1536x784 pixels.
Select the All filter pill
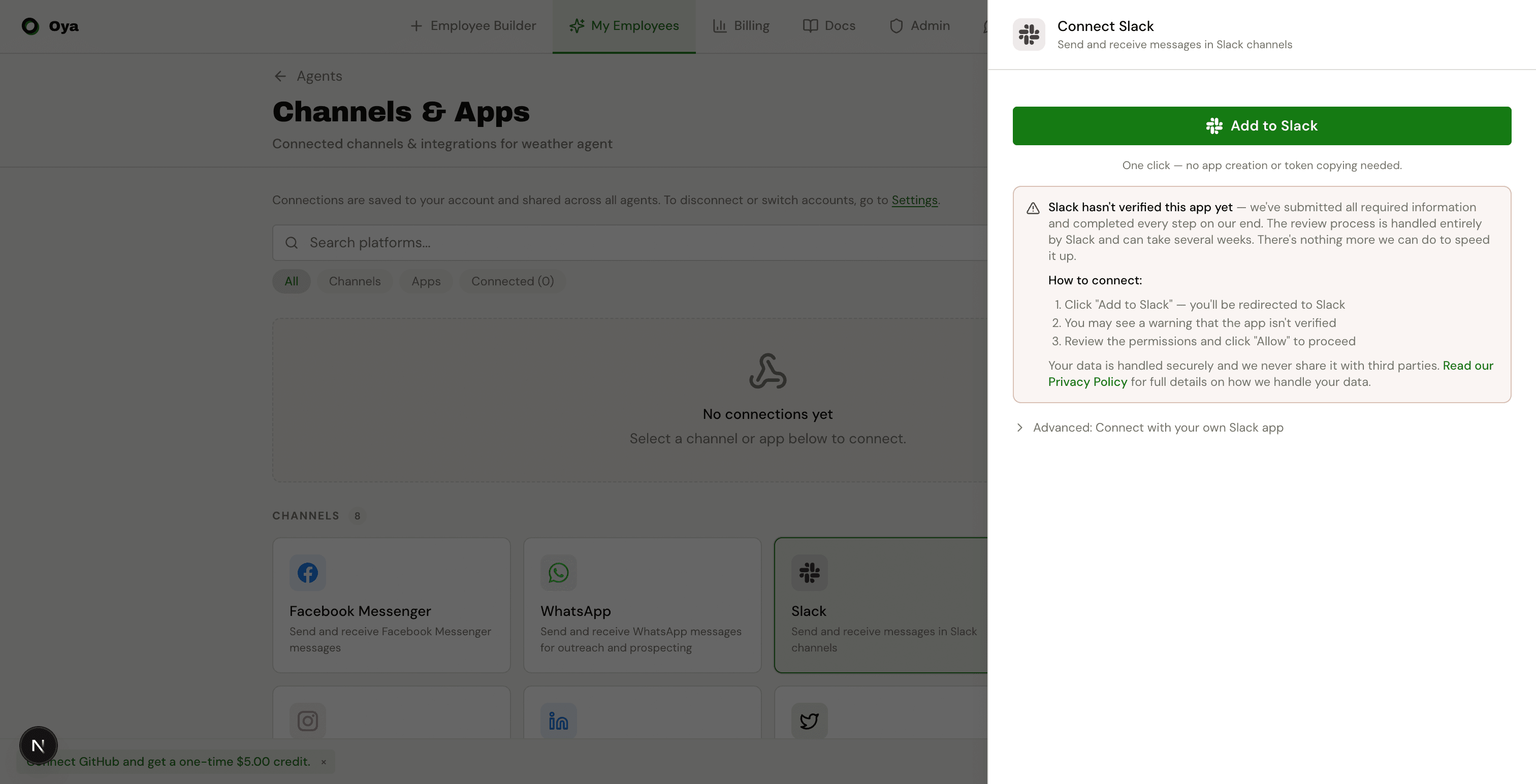[x=291, y=281]
